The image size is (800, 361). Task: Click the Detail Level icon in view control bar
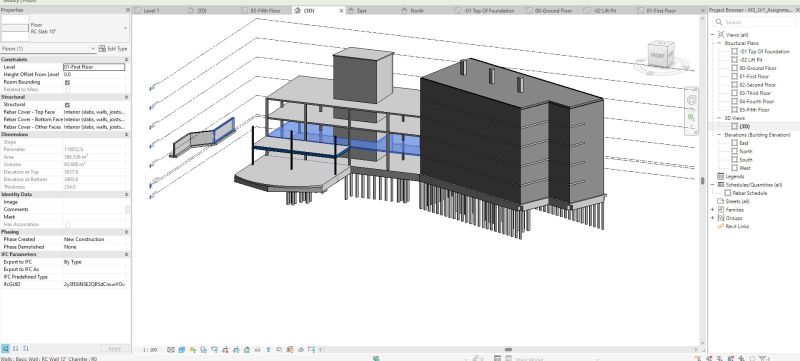(171, 350)
